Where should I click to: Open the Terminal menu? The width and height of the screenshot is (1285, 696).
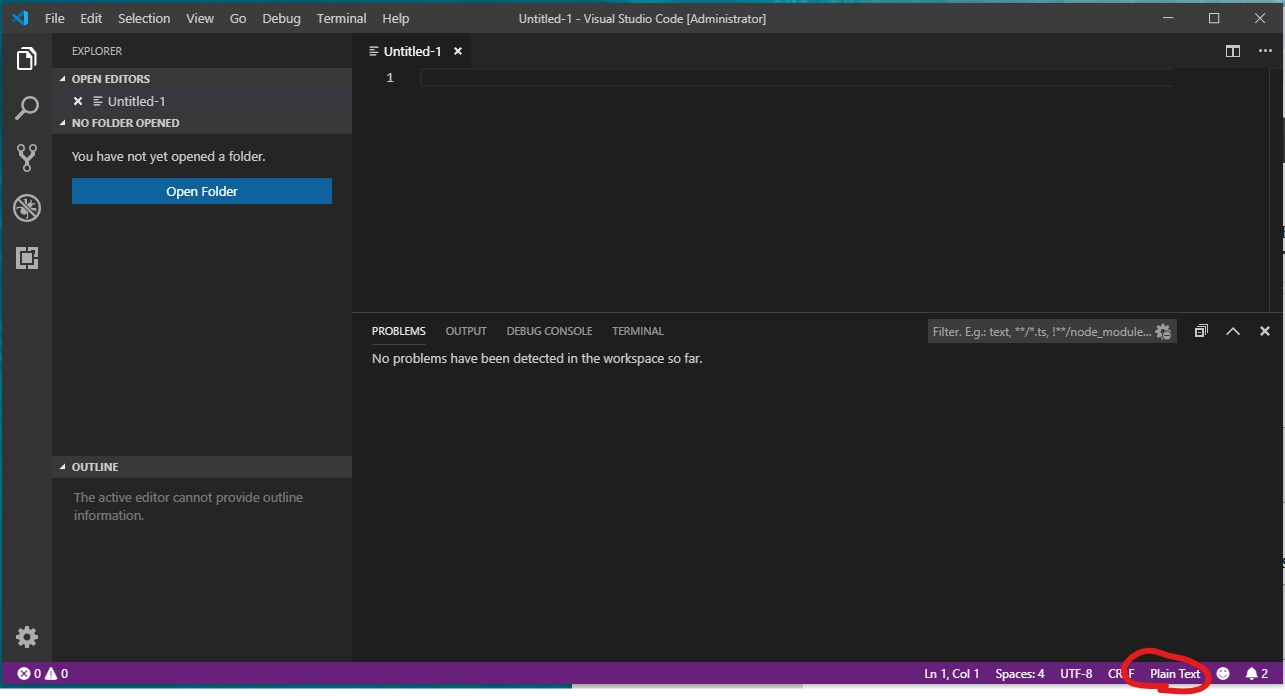point(340,17)
